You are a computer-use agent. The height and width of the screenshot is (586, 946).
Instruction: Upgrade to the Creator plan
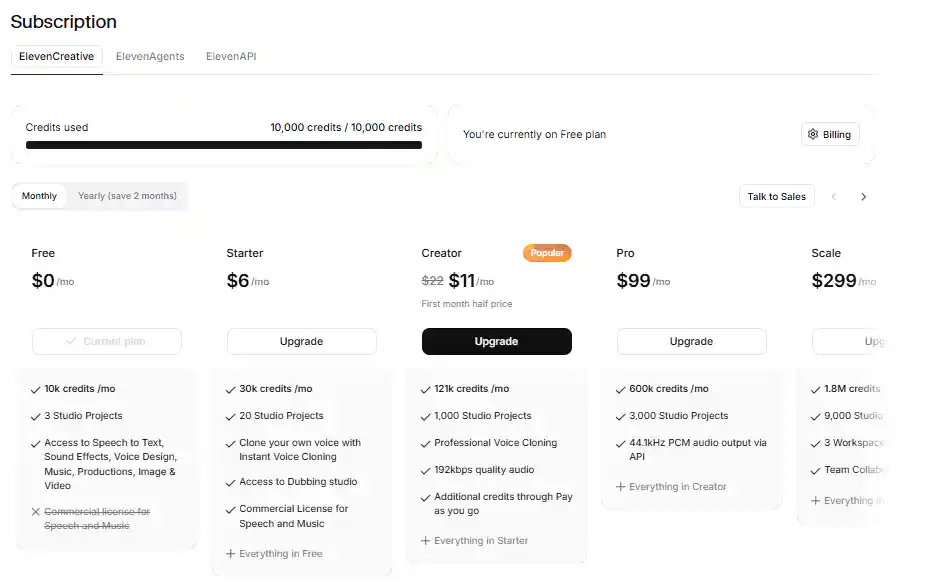tap(497, 342)
